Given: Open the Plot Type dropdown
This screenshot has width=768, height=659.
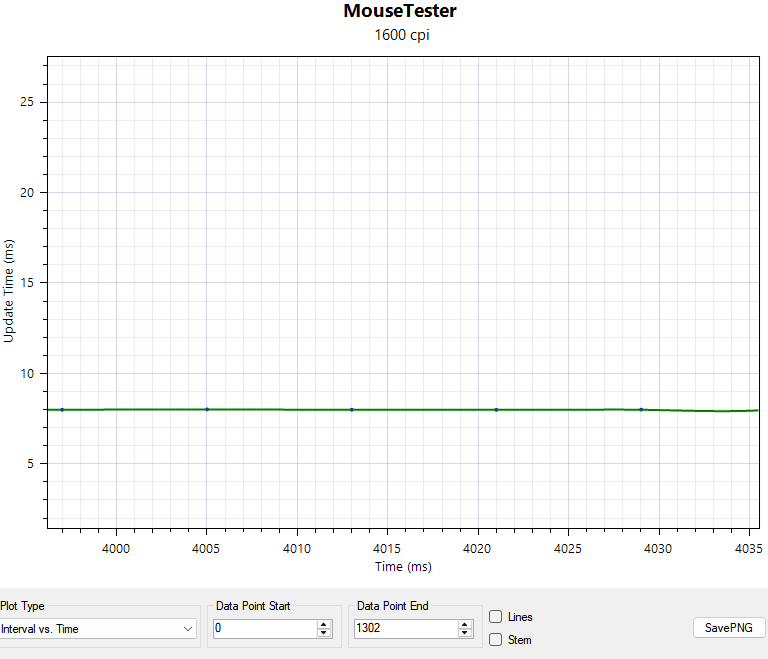Looking at the screenshot, I should click(98, 629).
